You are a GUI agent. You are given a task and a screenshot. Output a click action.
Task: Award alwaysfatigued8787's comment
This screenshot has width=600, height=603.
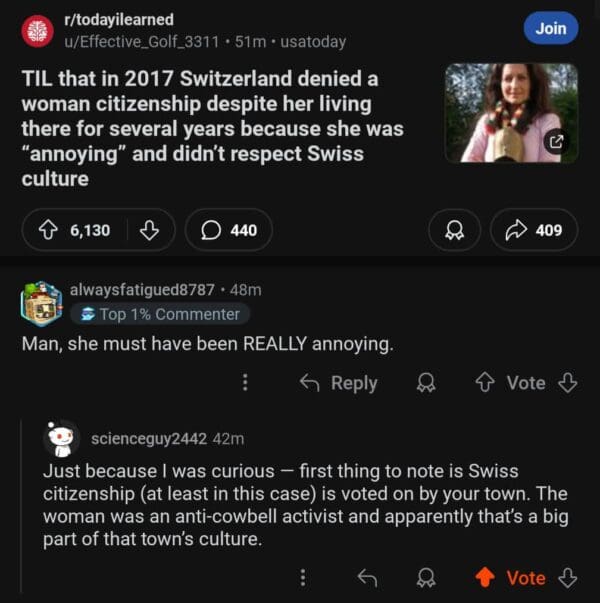coord(427,383)
